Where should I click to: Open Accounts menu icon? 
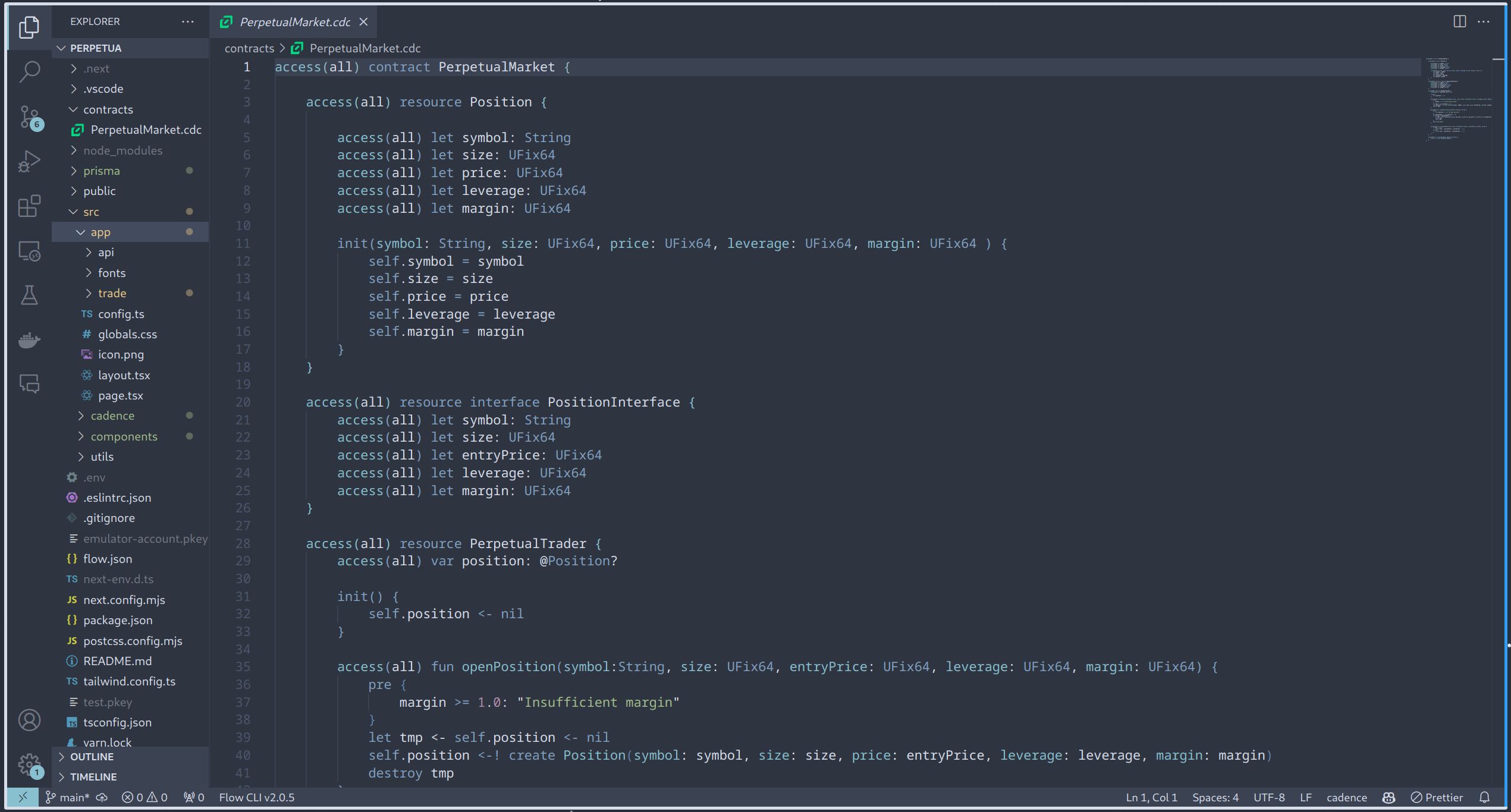point(29,720)
